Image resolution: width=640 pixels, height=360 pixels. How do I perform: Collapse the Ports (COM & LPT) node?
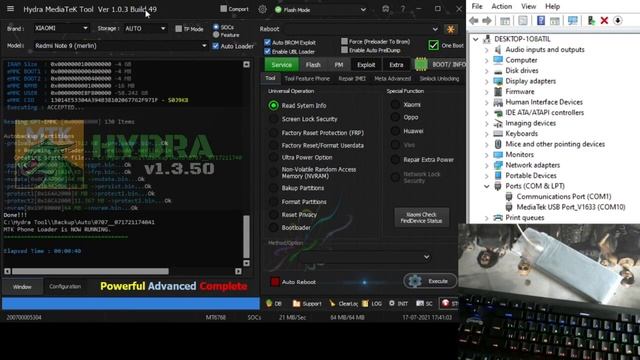click(x=487, y=186)
